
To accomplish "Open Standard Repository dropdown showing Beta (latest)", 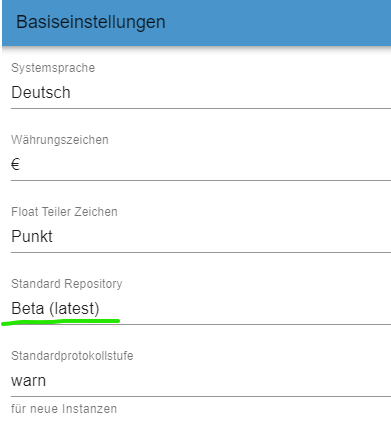I will pyautogui.click(x=201, y=309).
